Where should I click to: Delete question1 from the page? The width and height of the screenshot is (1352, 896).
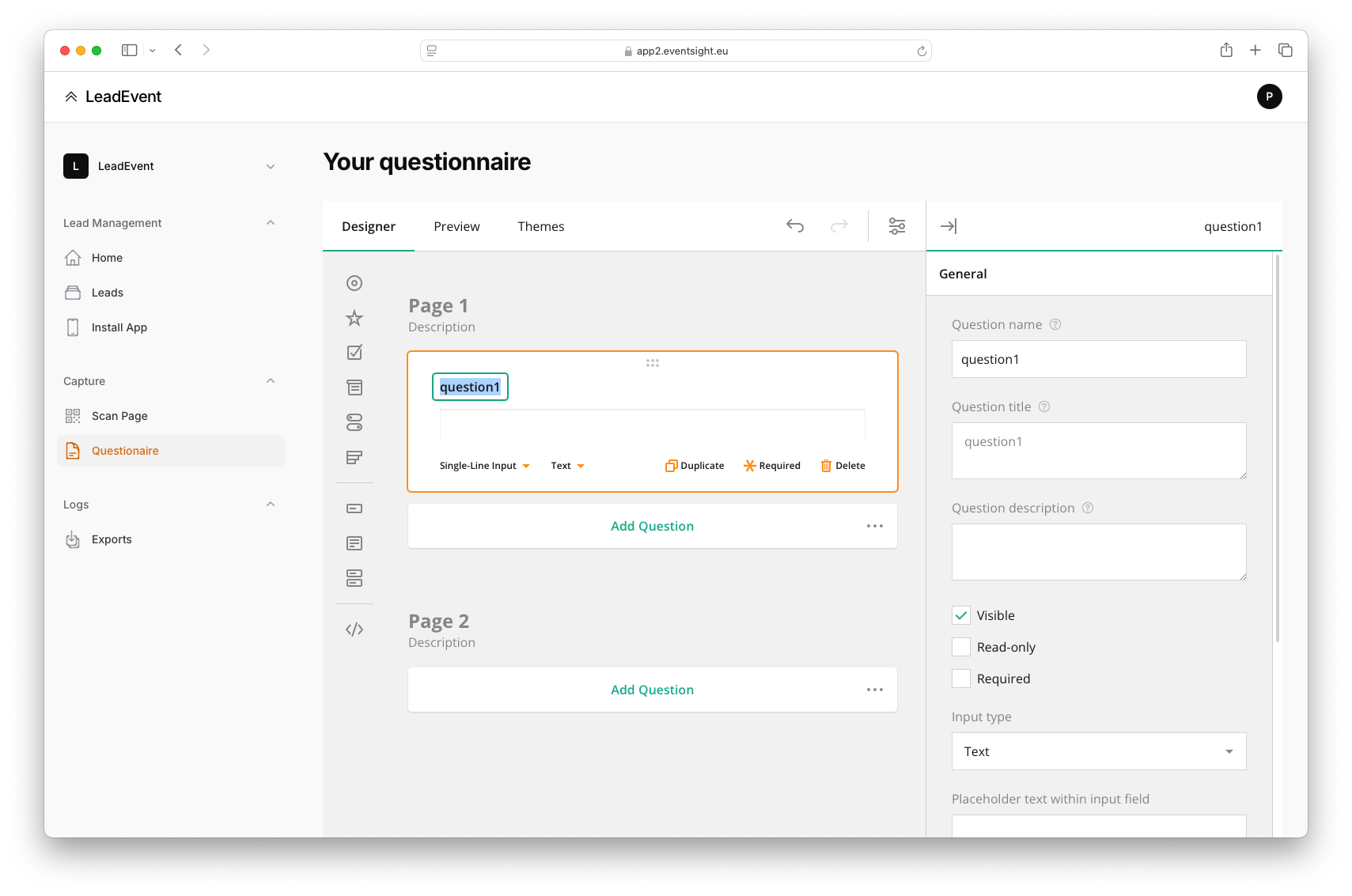[x=843, y=466]
